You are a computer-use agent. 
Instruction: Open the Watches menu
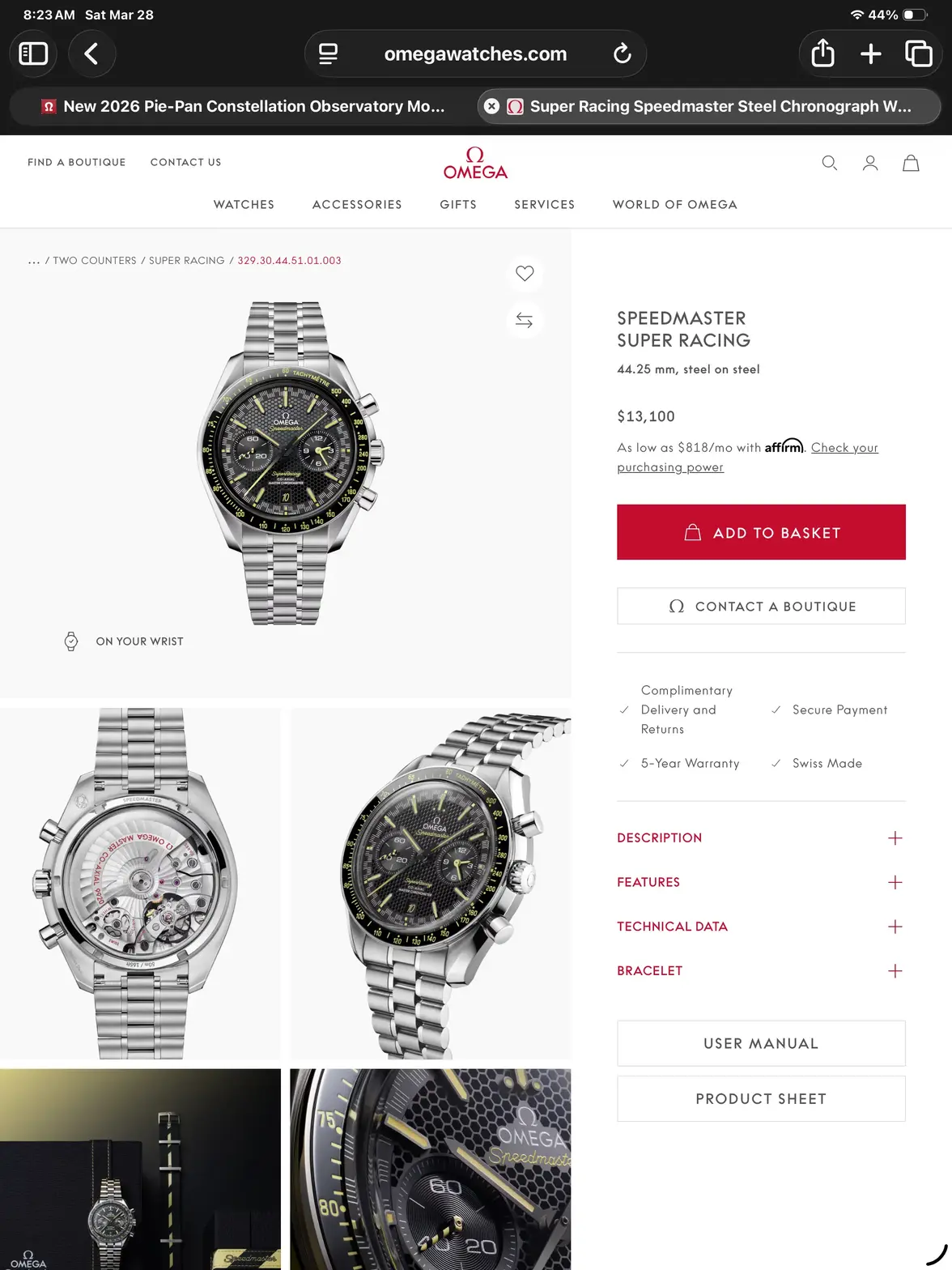coord(244,205)
